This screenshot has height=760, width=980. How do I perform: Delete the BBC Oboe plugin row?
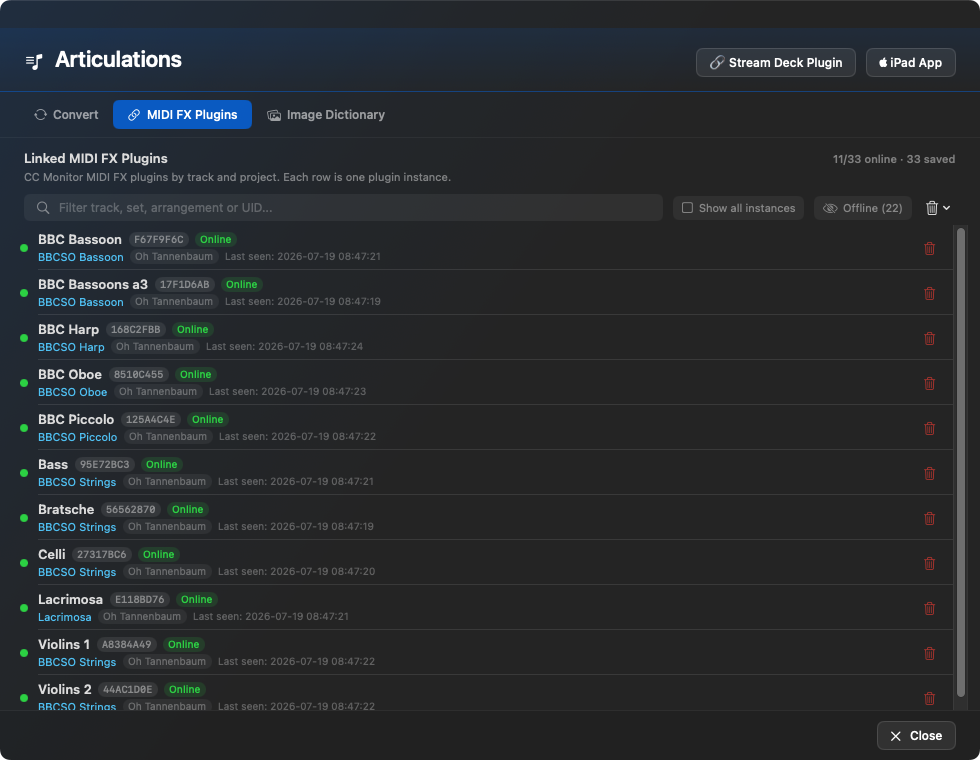click(929, 383)
